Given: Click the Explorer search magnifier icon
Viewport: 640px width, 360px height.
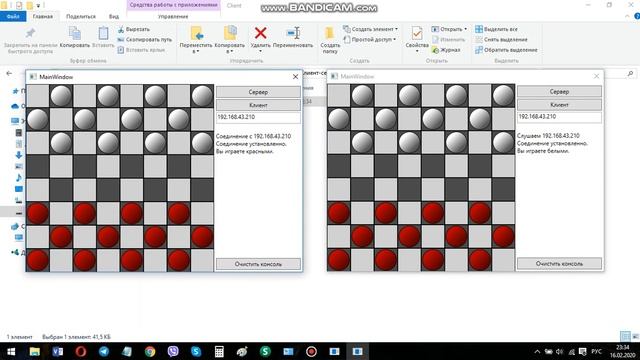Looking at the screenshot, I should 630,74.
